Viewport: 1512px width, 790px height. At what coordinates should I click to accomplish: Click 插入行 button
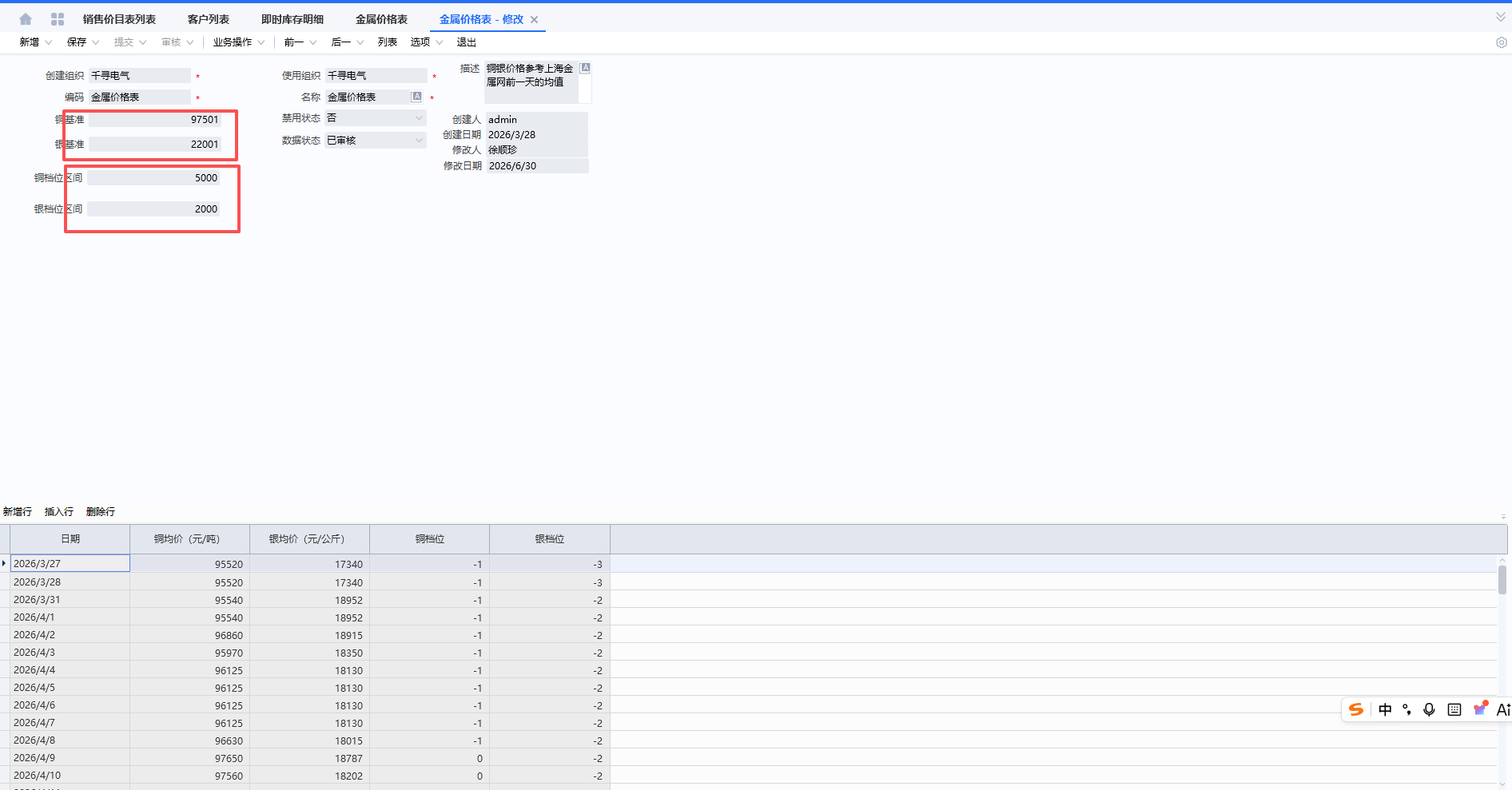pyautogui.click(x=59, y=512)
